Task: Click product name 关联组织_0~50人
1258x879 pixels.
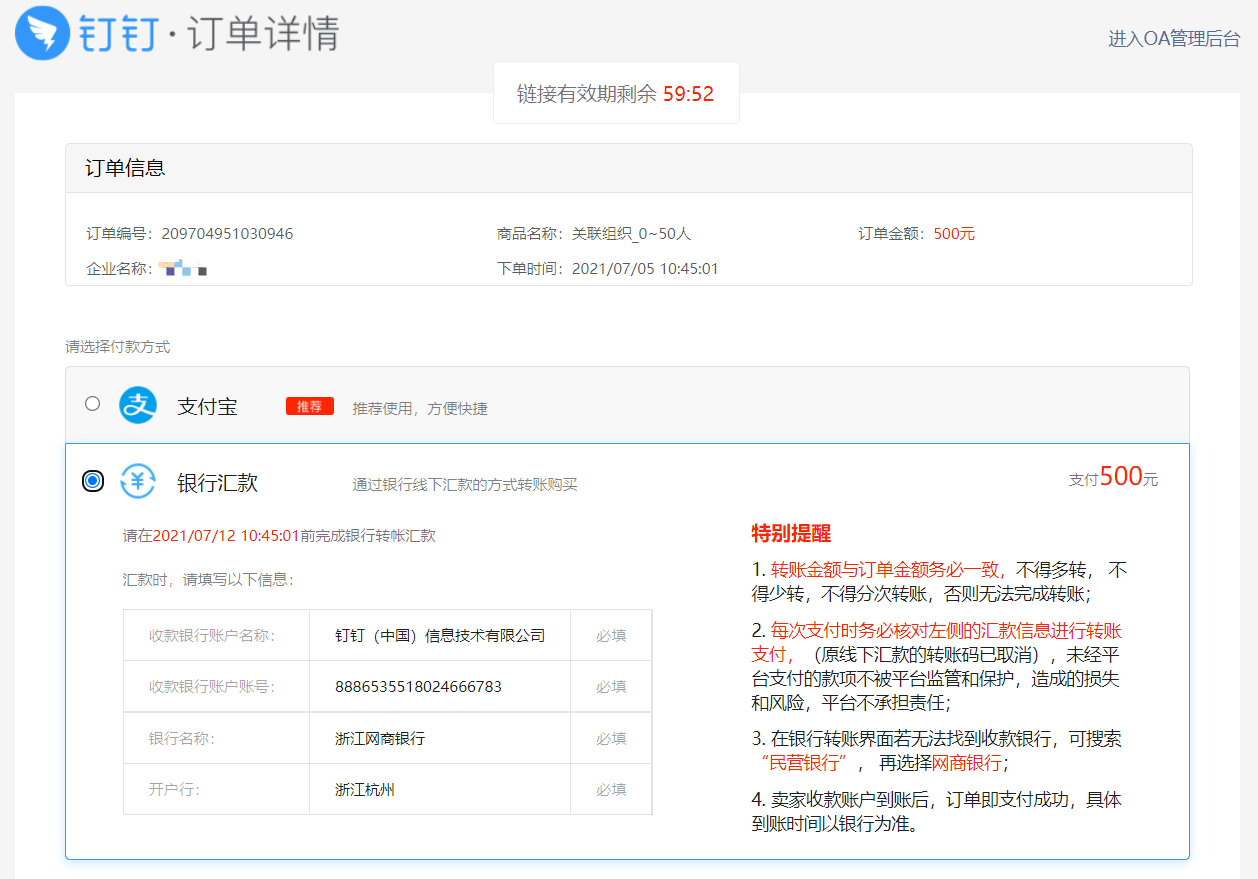Action: click(631, 234)
